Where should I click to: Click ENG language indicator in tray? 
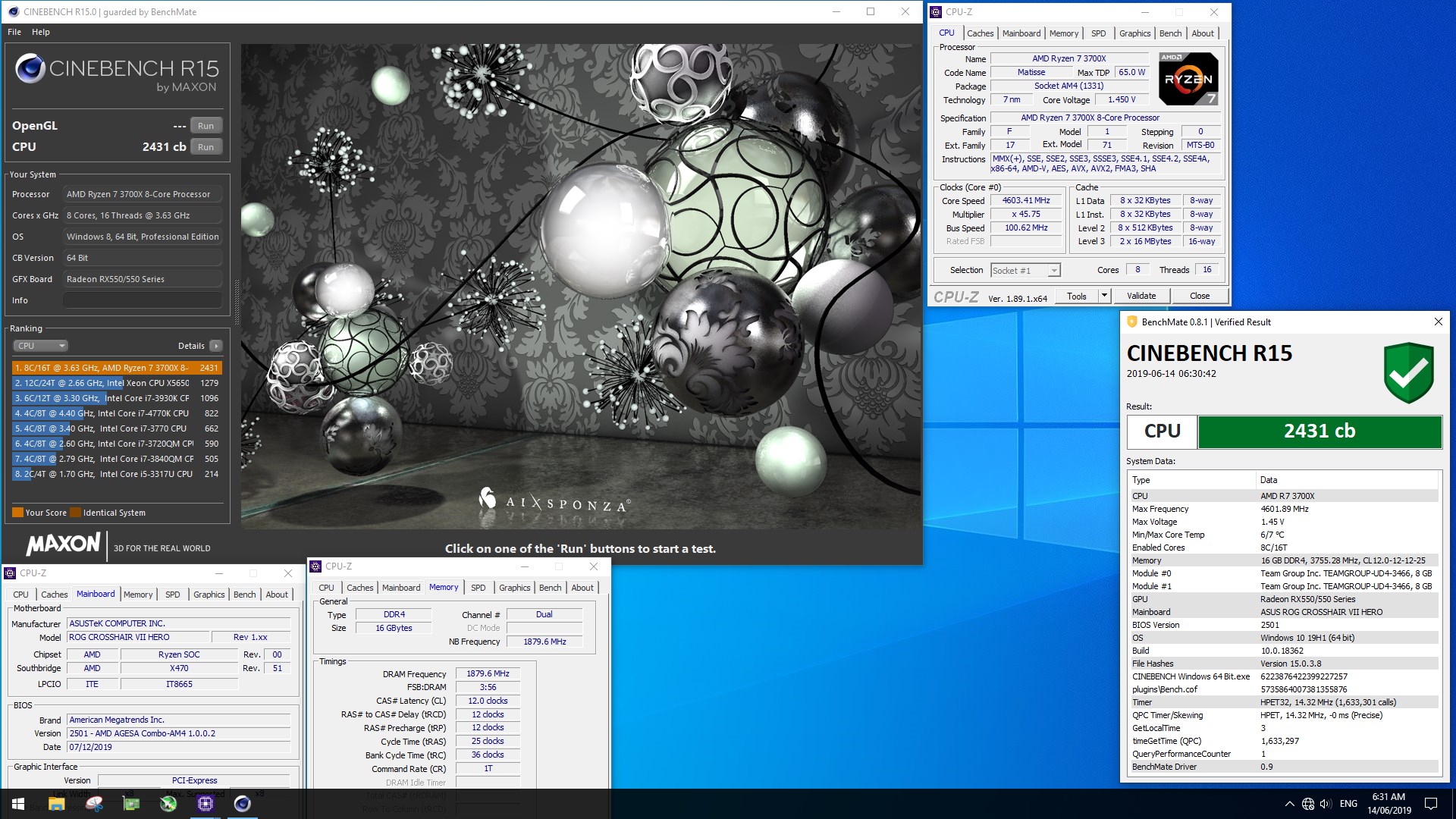(x=1348, y=804)
